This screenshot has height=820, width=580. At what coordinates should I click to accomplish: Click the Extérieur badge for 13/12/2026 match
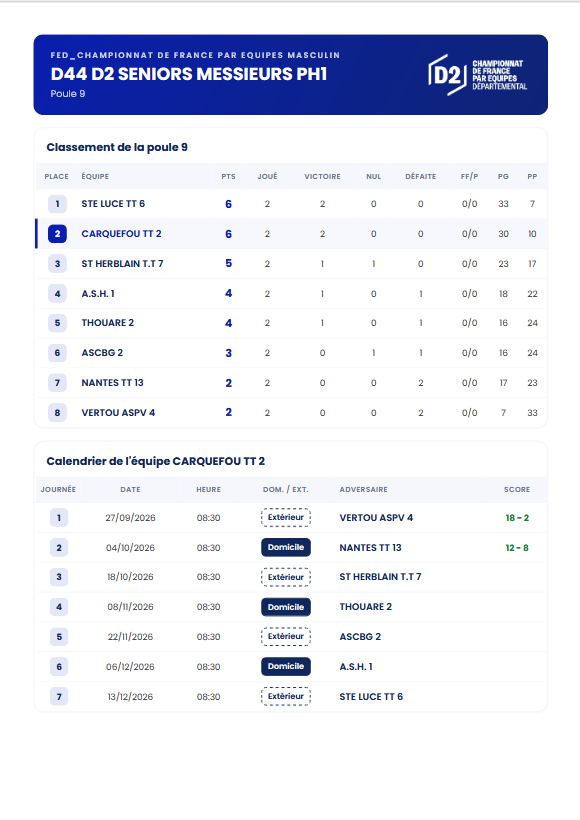[286, 696]
